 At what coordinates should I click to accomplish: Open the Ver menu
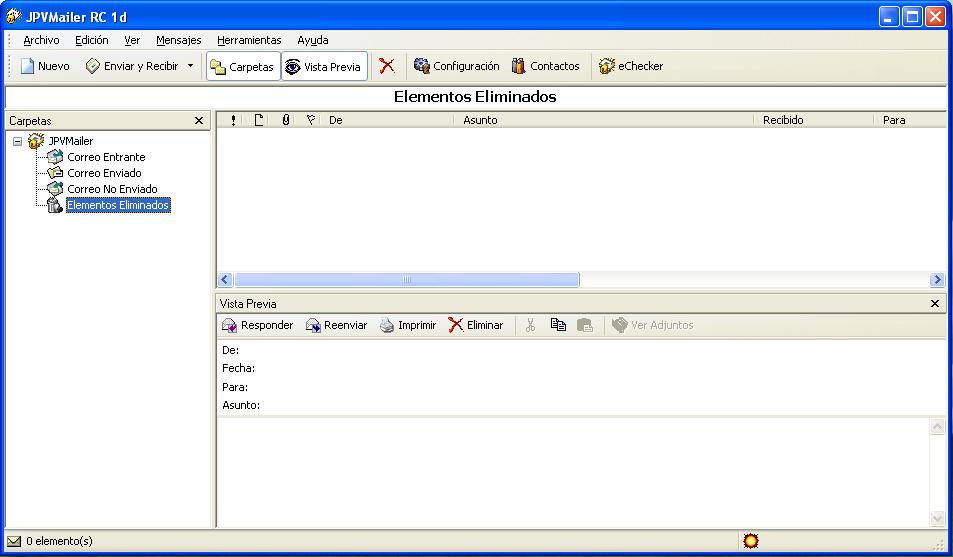[132, 40]
